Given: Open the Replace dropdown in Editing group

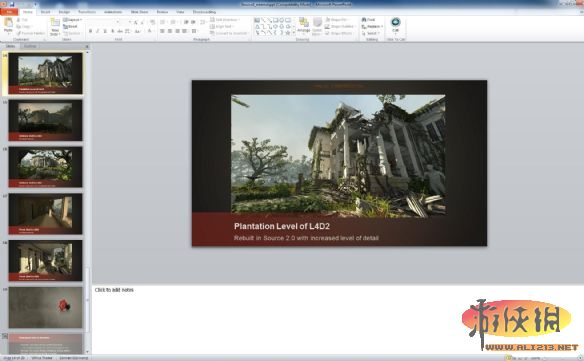Looking at the screenshot, I should pos(372,26).
